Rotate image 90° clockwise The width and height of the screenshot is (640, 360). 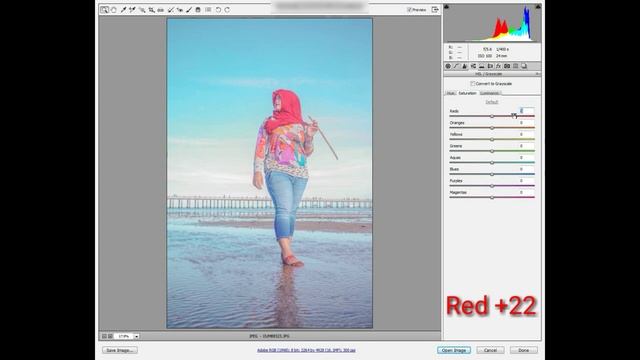point(227,9)
